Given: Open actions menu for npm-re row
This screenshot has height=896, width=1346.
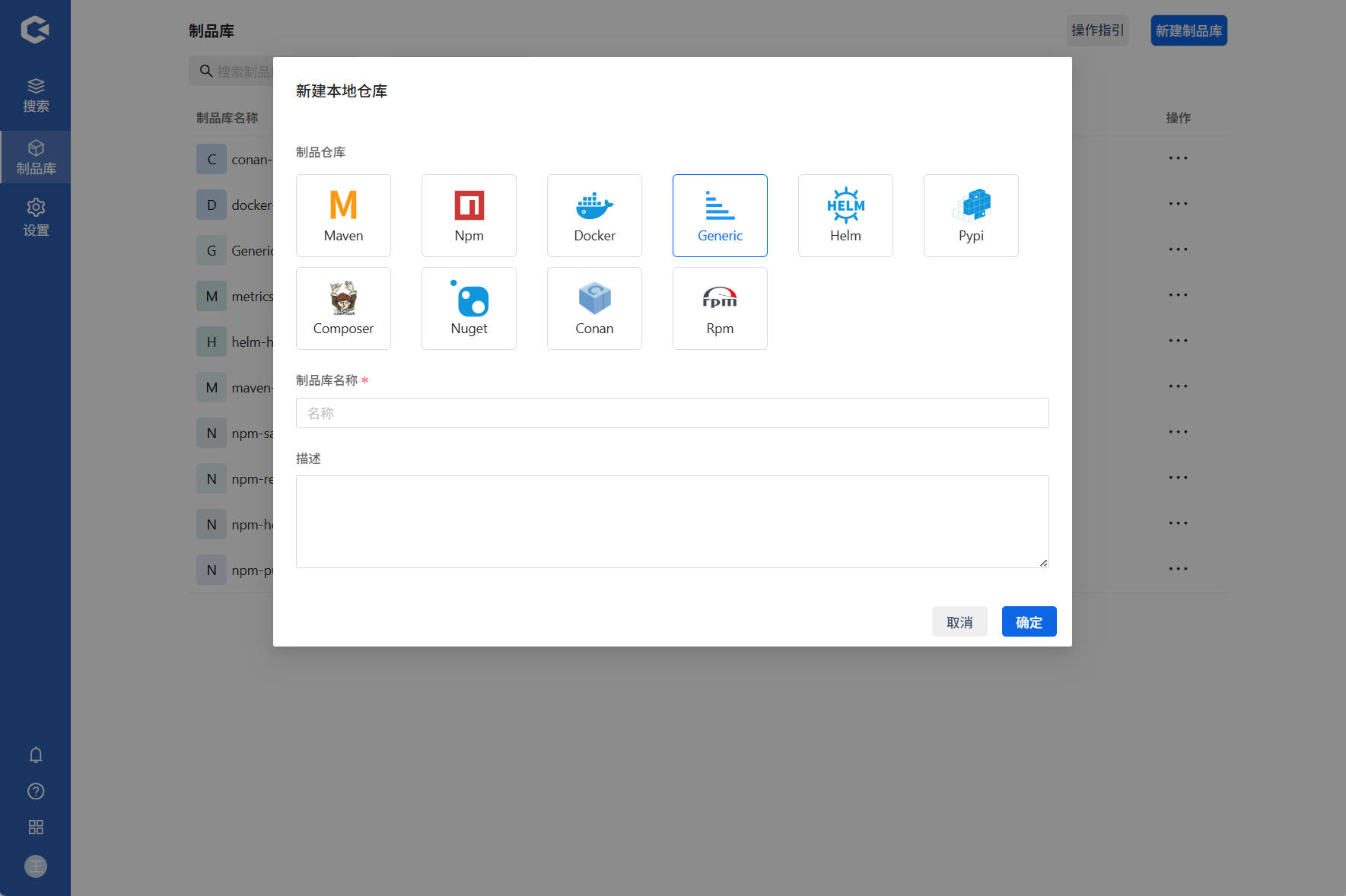Looking at the screenshot, I should pos(1178,478).
